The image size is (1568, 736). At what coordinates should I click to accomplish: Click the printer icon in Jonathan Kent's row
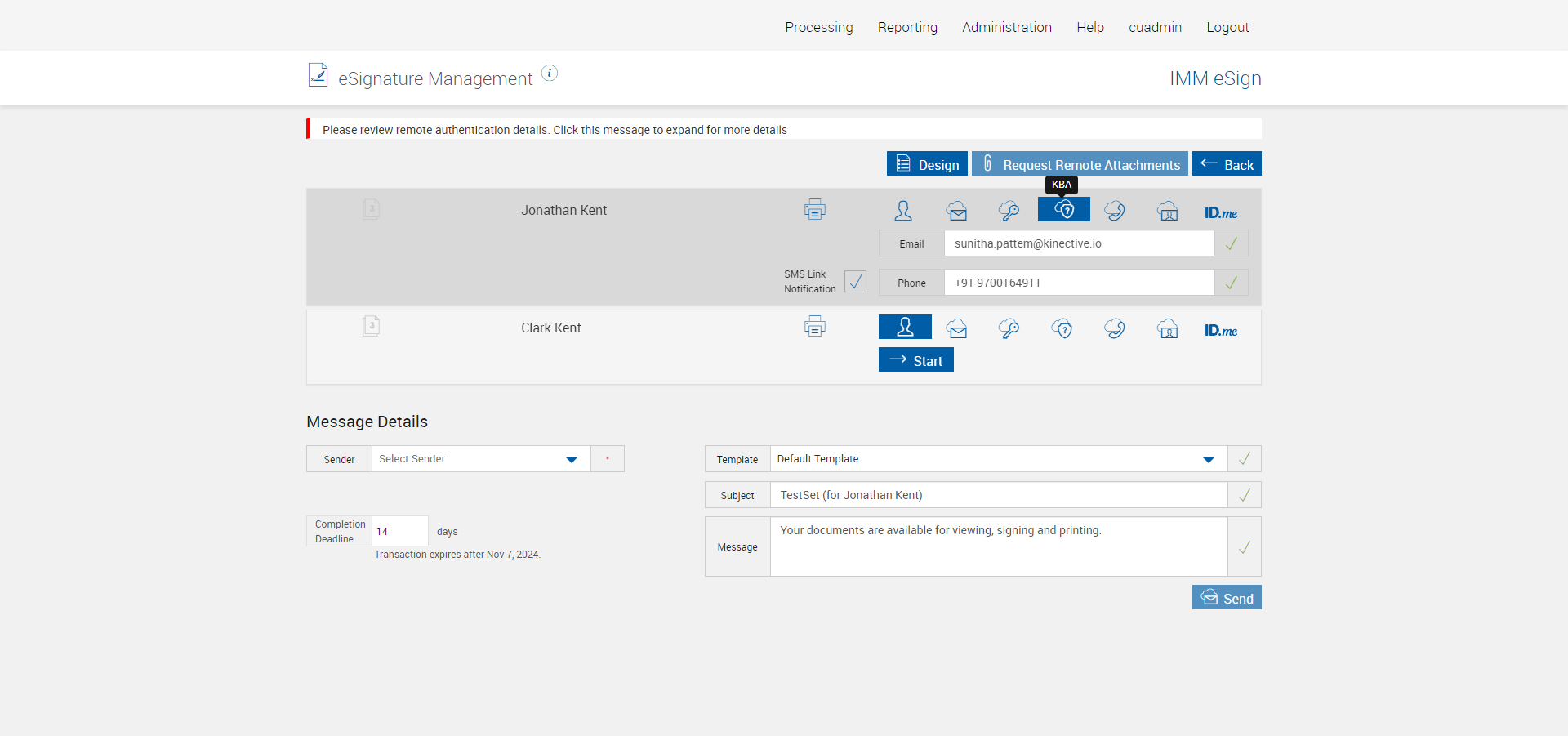pos(814,210)
